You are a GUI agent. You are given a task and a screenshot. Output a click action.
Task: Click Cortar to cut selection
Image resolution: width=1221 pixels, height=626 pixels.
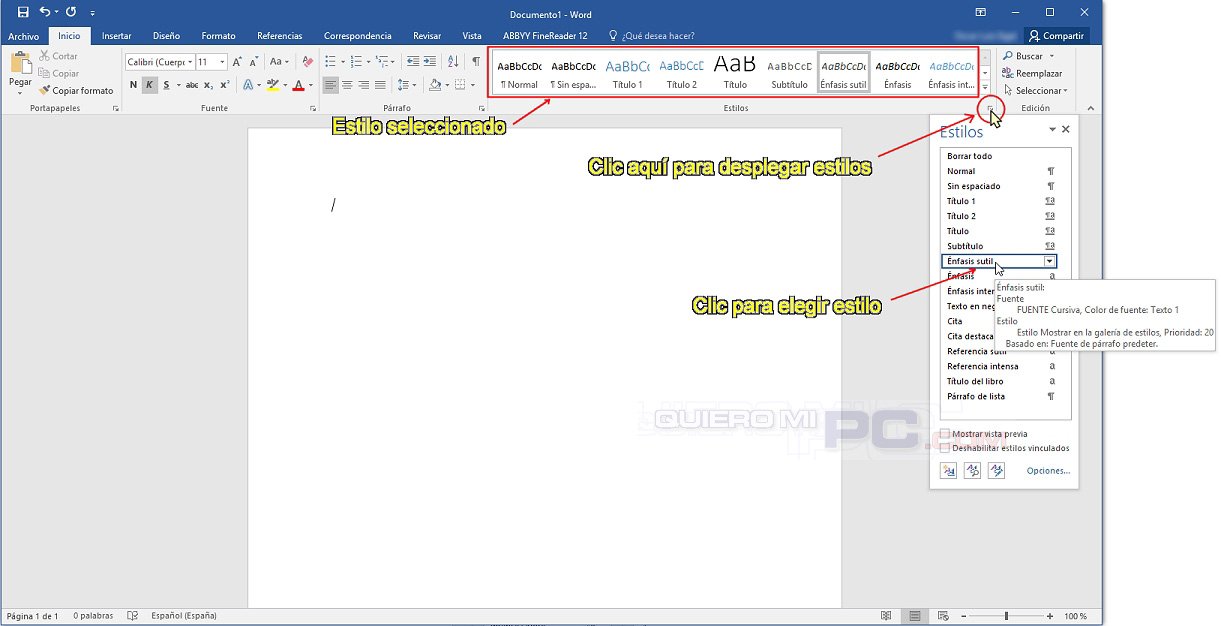click(58, 56)
